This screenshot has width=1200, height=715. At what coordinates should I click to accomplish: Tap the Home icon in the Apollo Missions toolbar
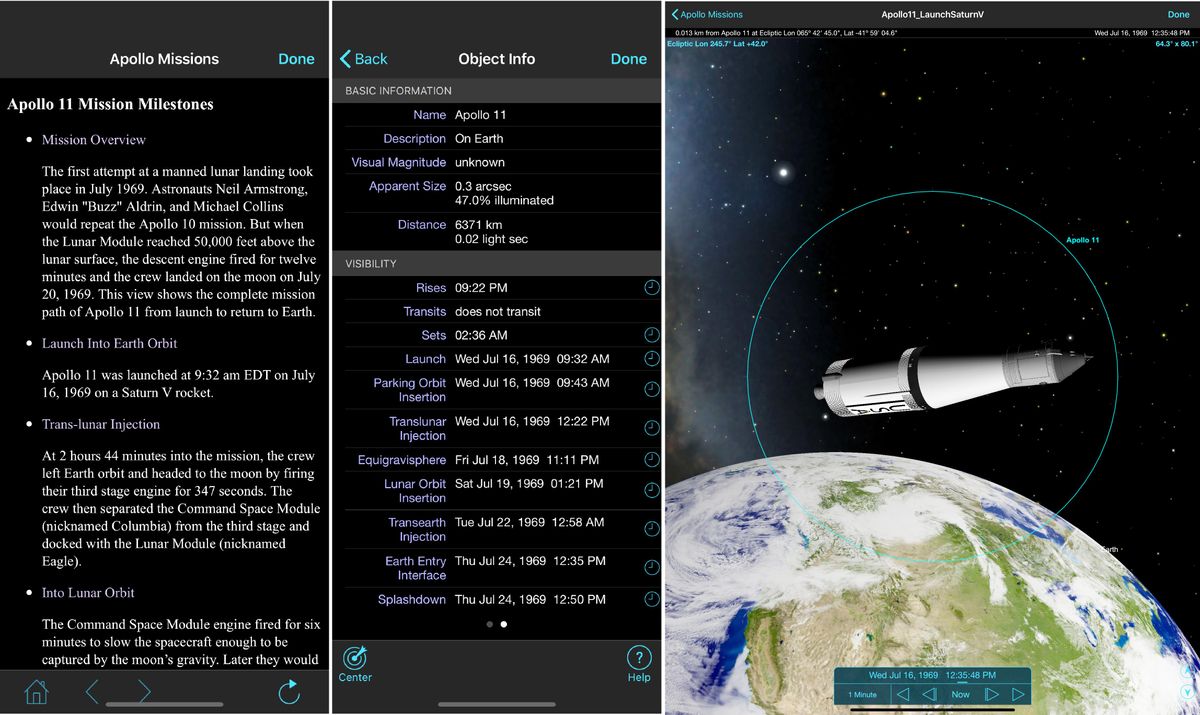[36, 691]
